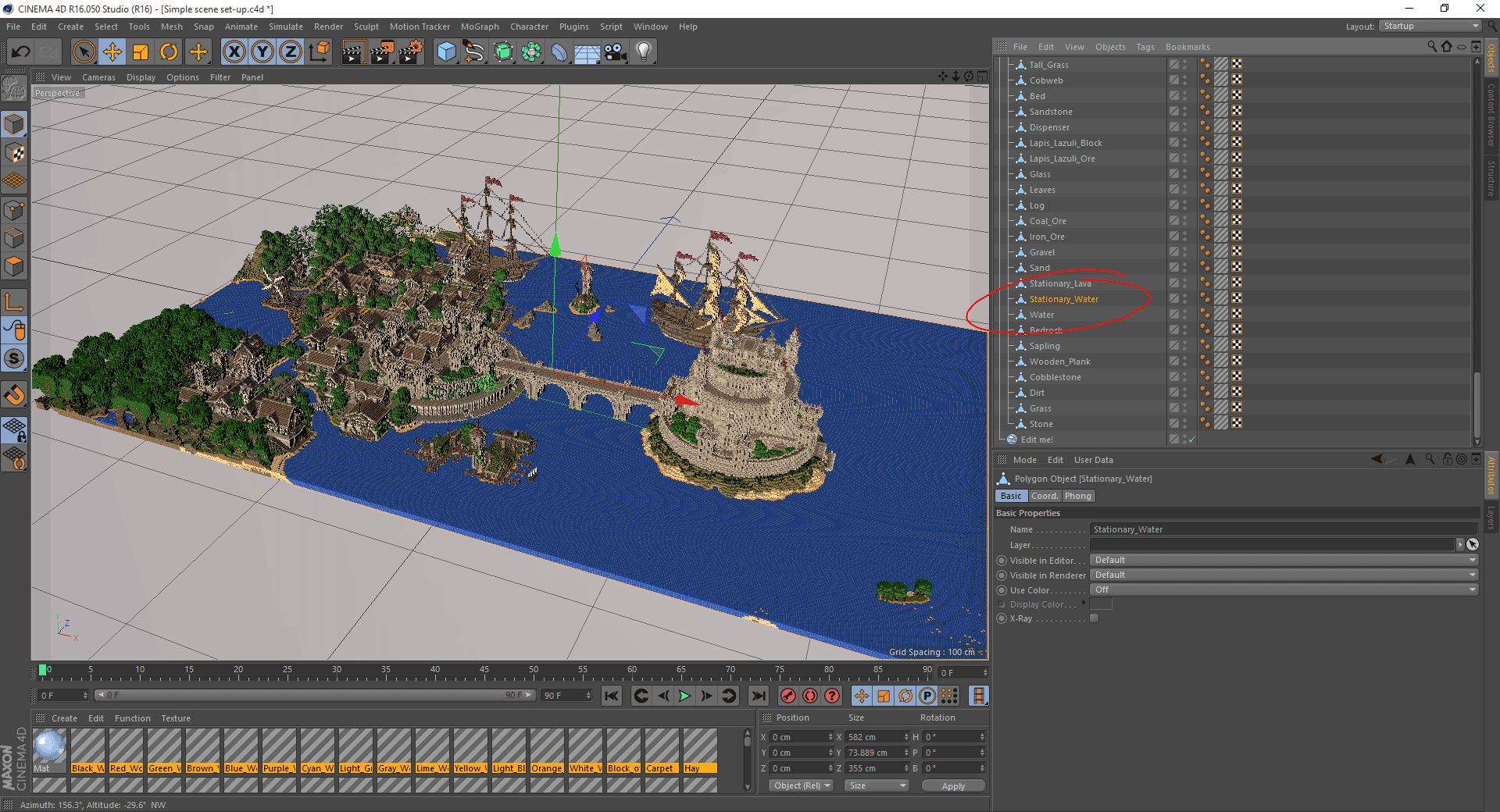Open the spline pen tool

pyautogui.click(x=474, y=52)
